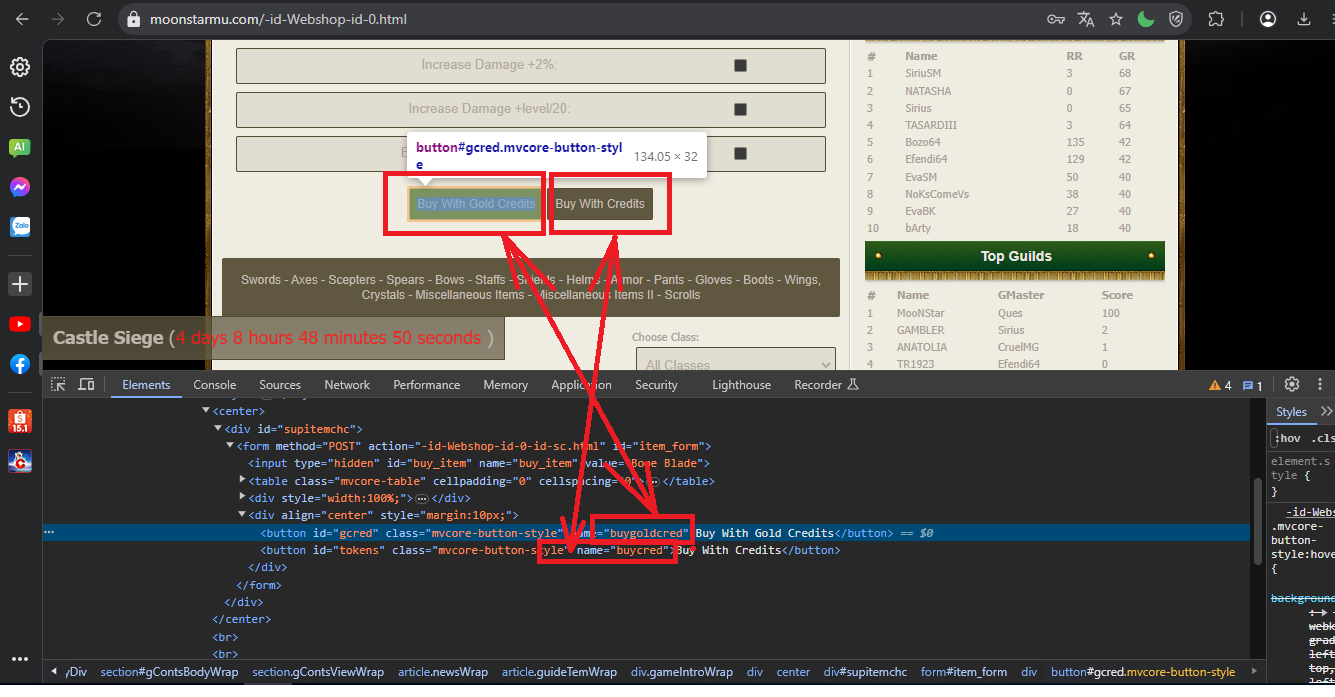The width and height of the screenshot is (1335, 697).
Task: Click the shield protection icon in address bar
Action: (x=1176, y=19)
